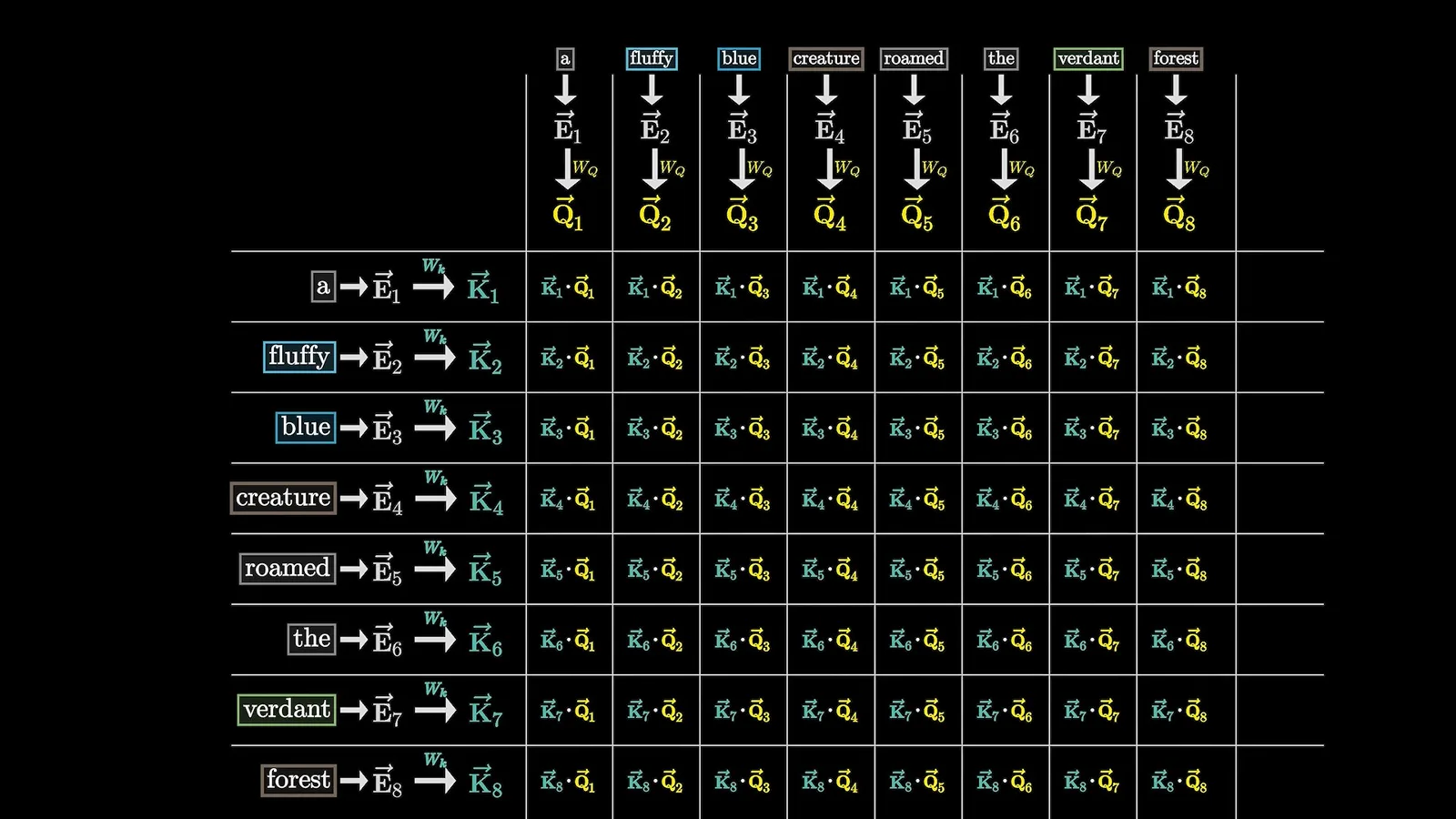Click the E3 embedding in the left column
Screen dimensions: 1456x819
click(x=387, y=428)
